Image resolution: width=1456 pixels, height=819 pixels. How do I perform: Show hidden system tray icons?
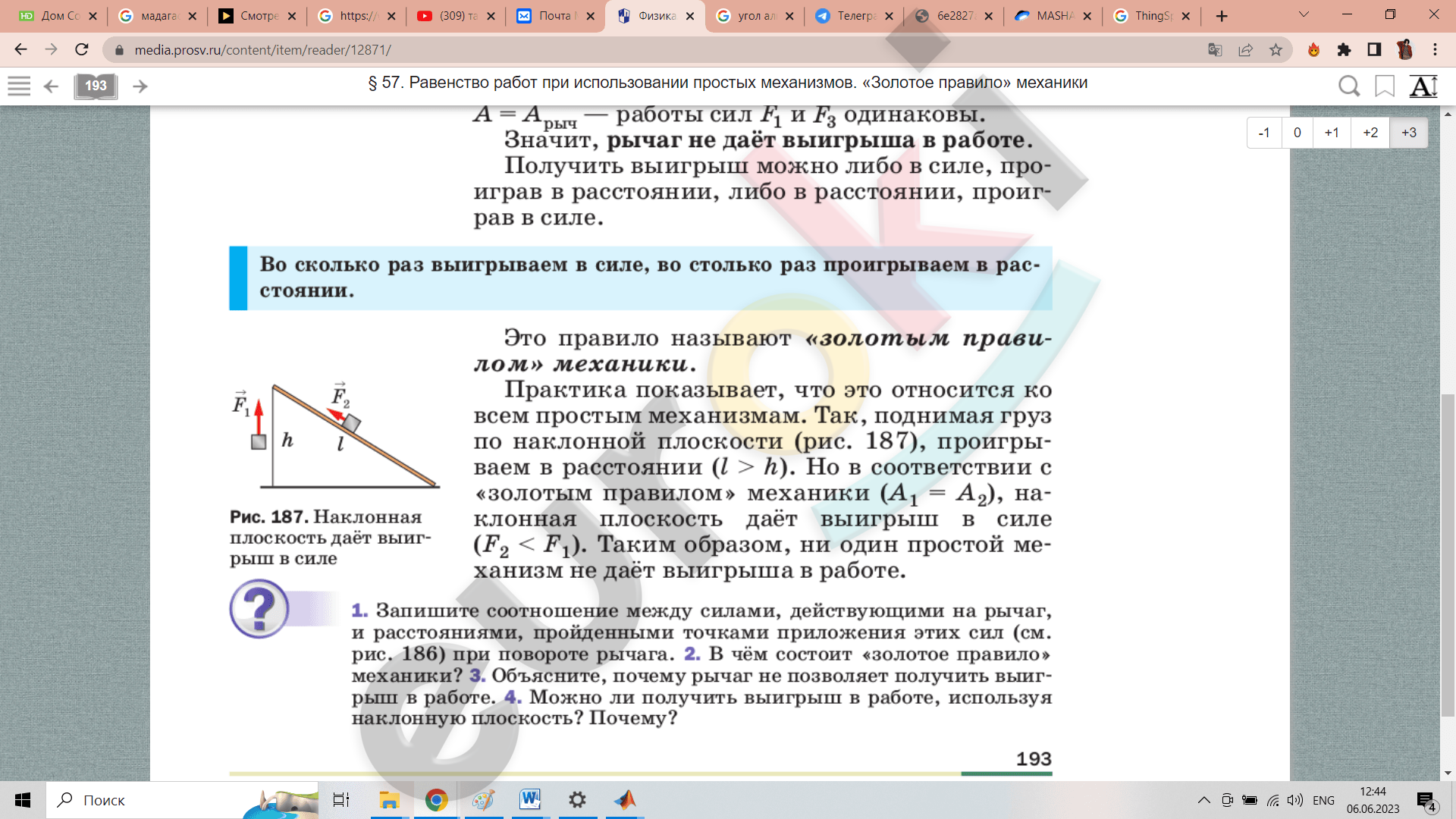[x=1203, y=800]
